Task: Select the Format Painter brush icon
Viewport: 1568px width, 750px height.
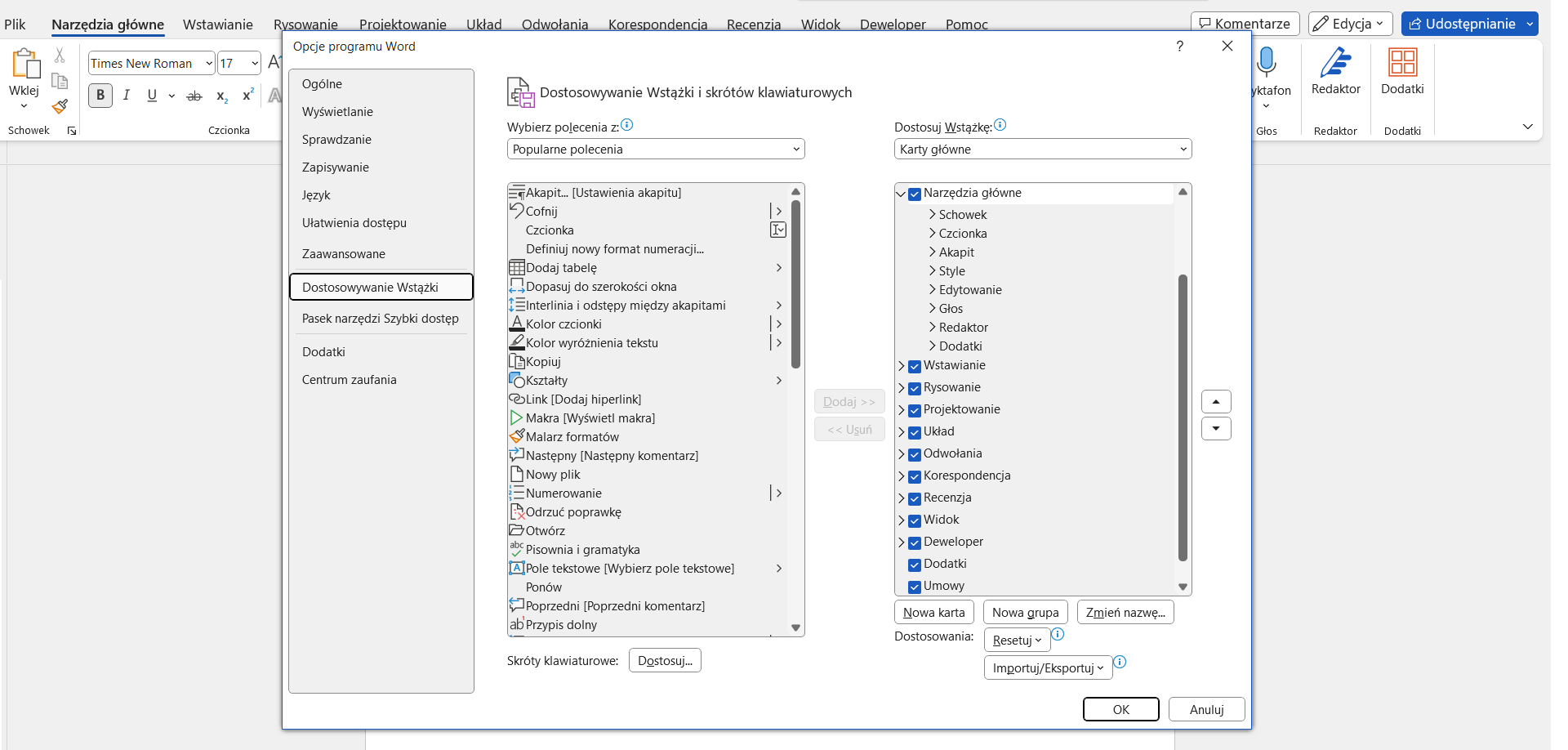Action: pyautogui.click(x=60, y=106)
